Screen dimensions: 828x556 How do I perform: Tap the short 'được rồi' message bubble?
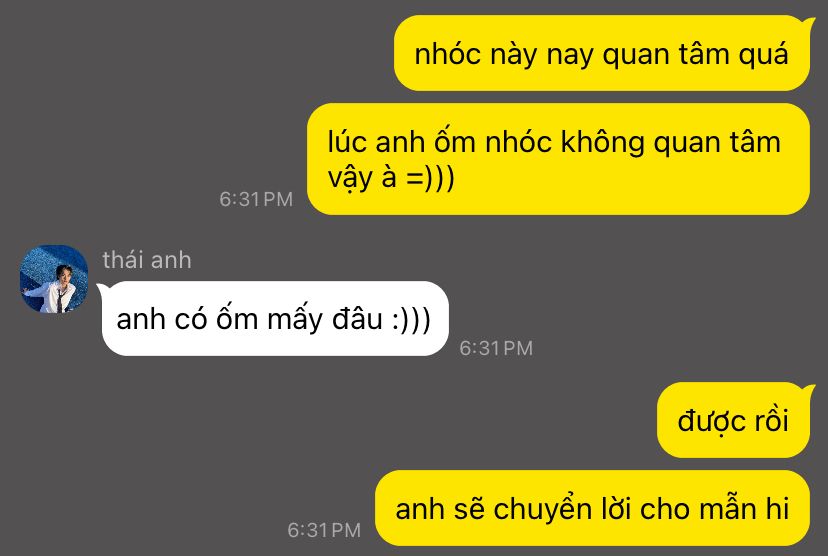pos(733,420)
